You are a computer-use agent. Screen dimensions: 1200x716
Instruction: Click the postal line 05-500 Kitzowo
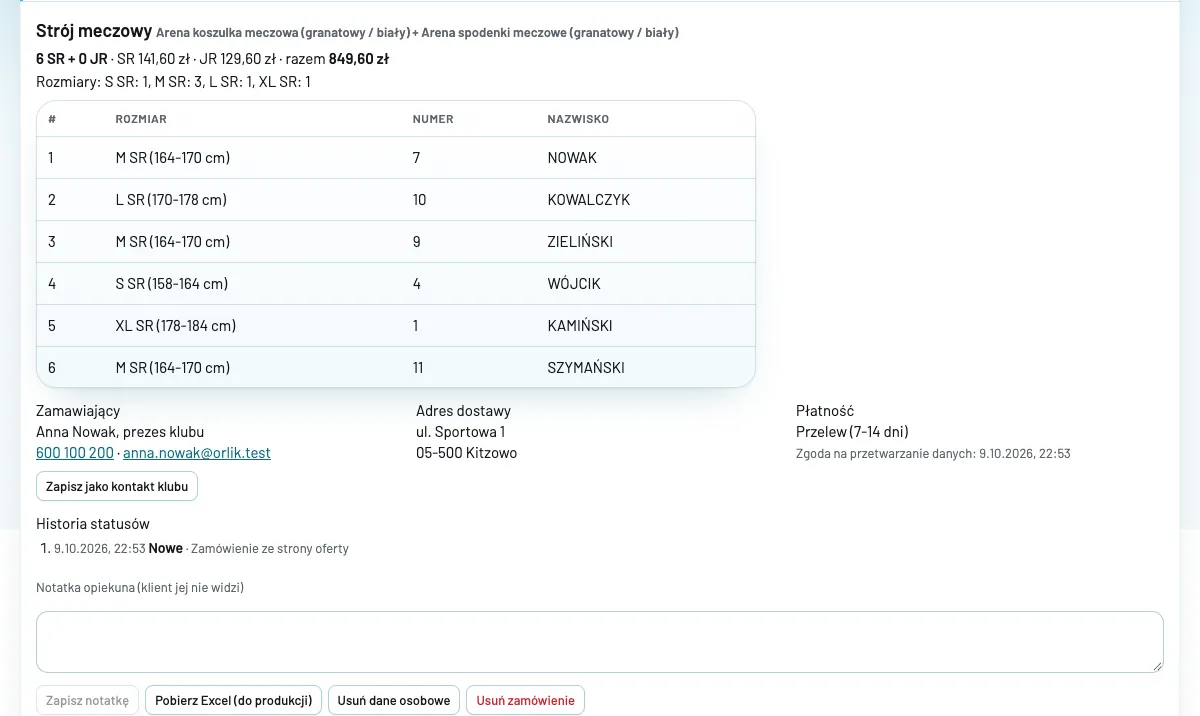point(466,453)
